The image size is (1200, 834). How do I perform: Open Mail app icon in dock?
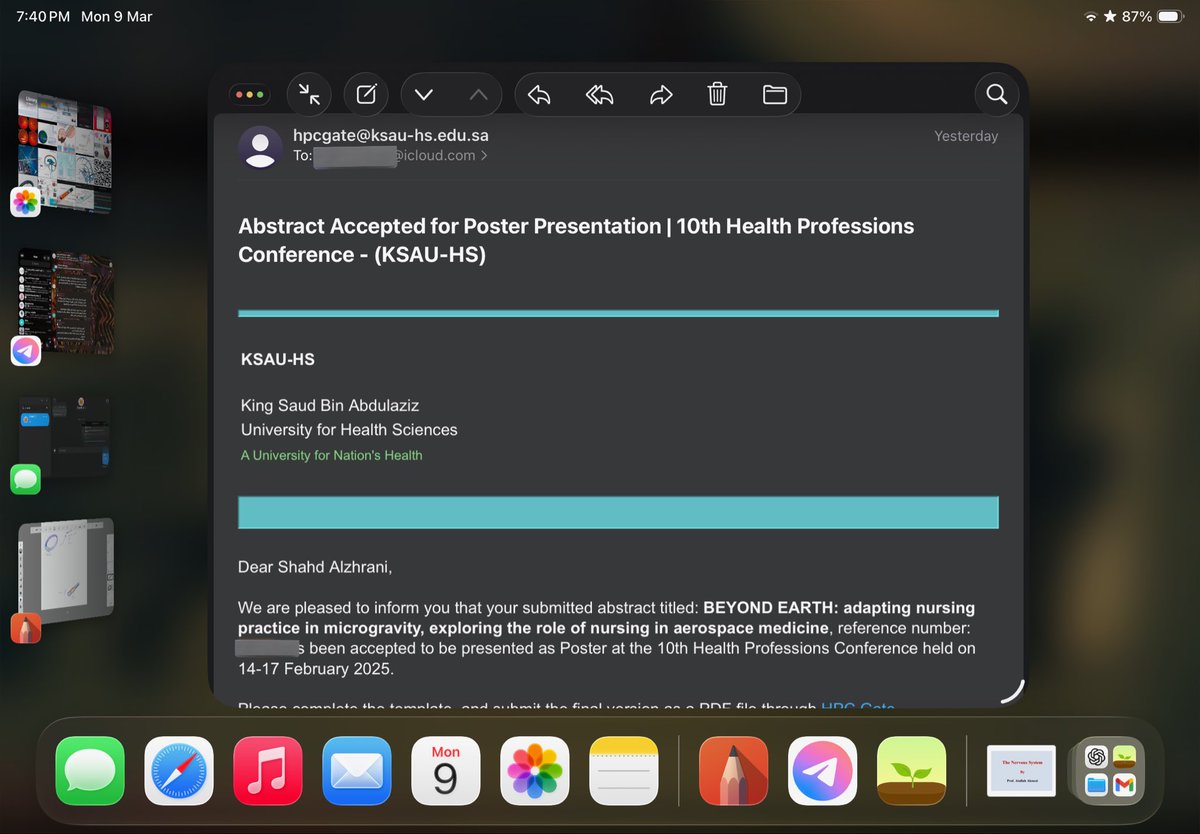click(x=357, y=771)
